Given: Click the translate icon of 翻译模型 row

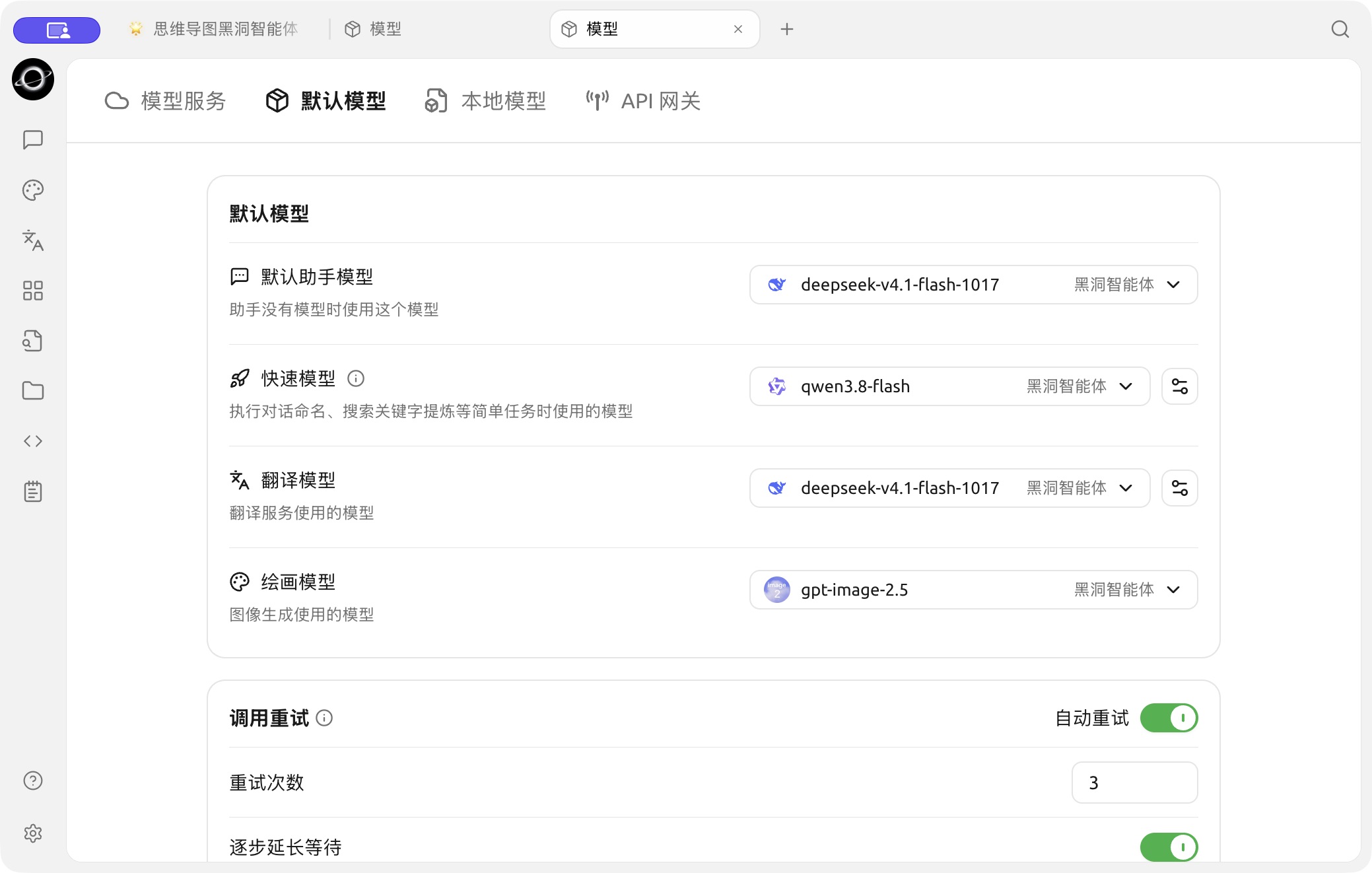Looking at the screenshot, I should (x=240, y=480).
